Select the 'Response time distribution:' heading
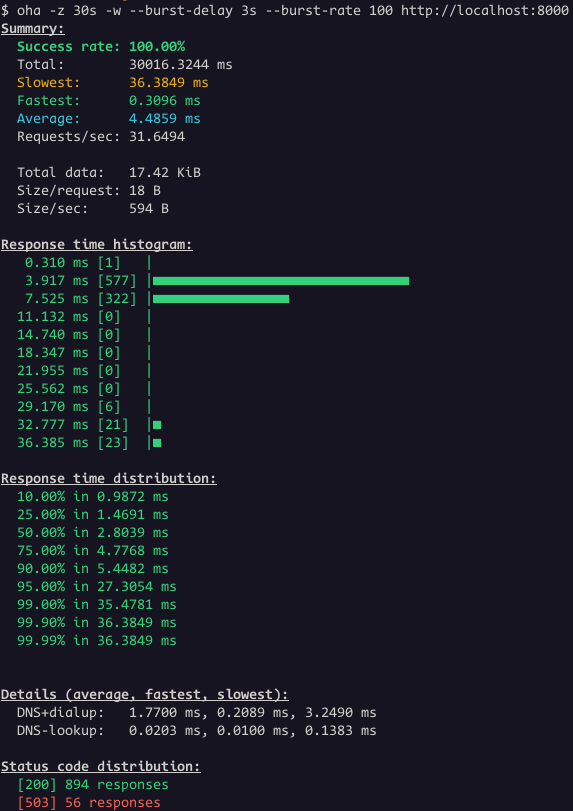The image size is (573, 811). (x=109, y=479)
